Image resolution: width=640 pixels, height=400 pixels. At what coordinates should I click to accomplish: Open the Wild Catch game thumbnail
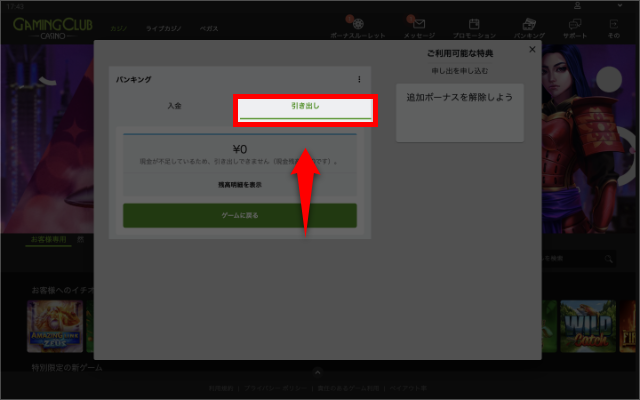point(587,326)
